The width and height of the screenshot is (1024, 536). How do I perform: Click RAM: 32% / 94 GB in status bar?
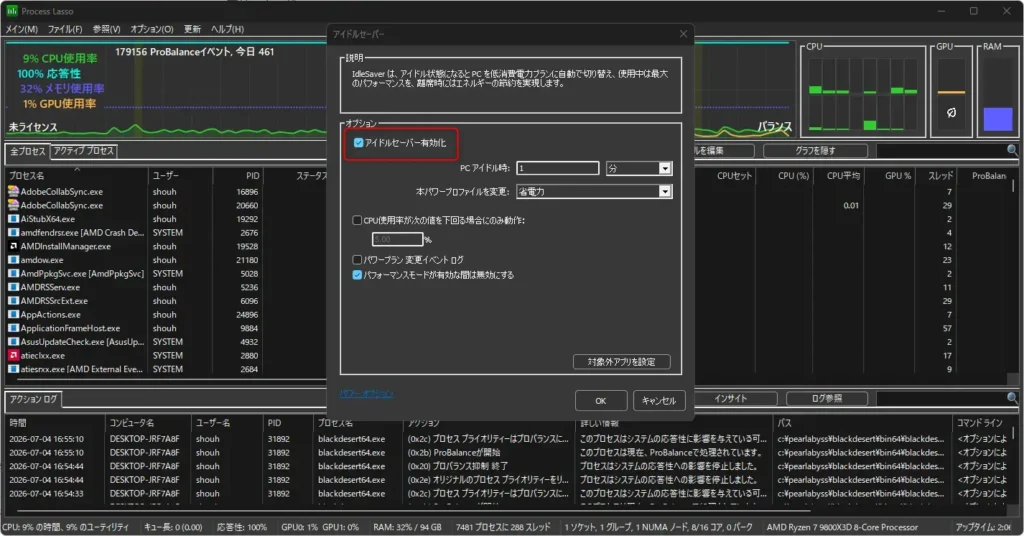tap(407, 527)
